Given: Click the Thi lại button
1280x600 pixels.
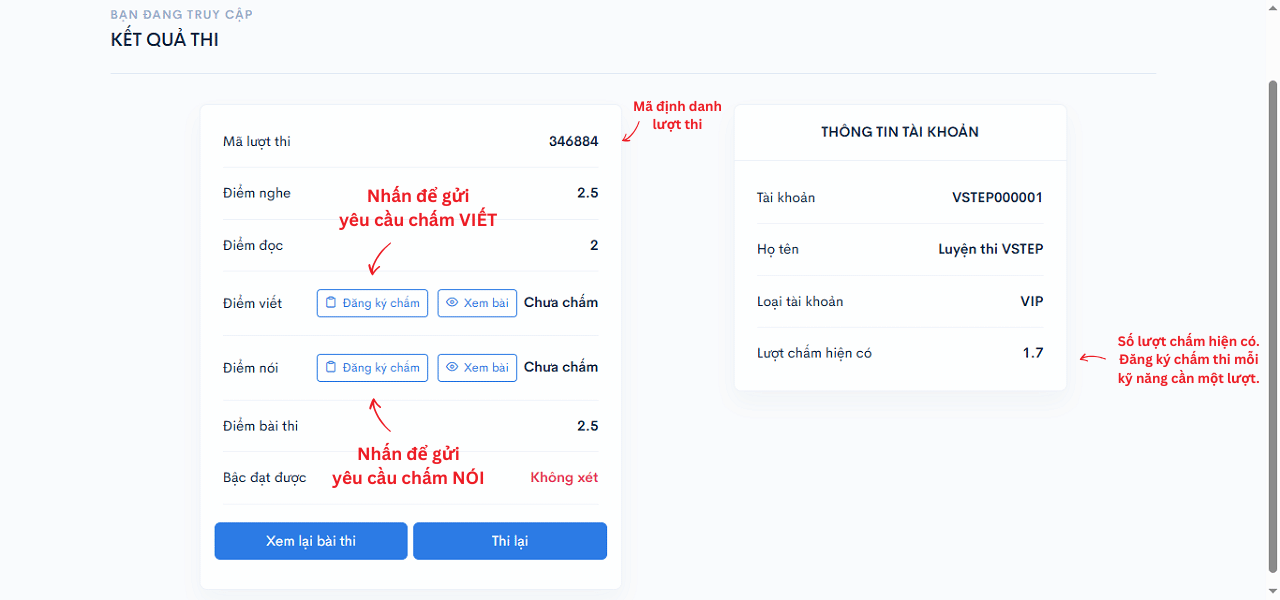Looking at the screenshot, I should pyautogui.click(x=510, y=541).
